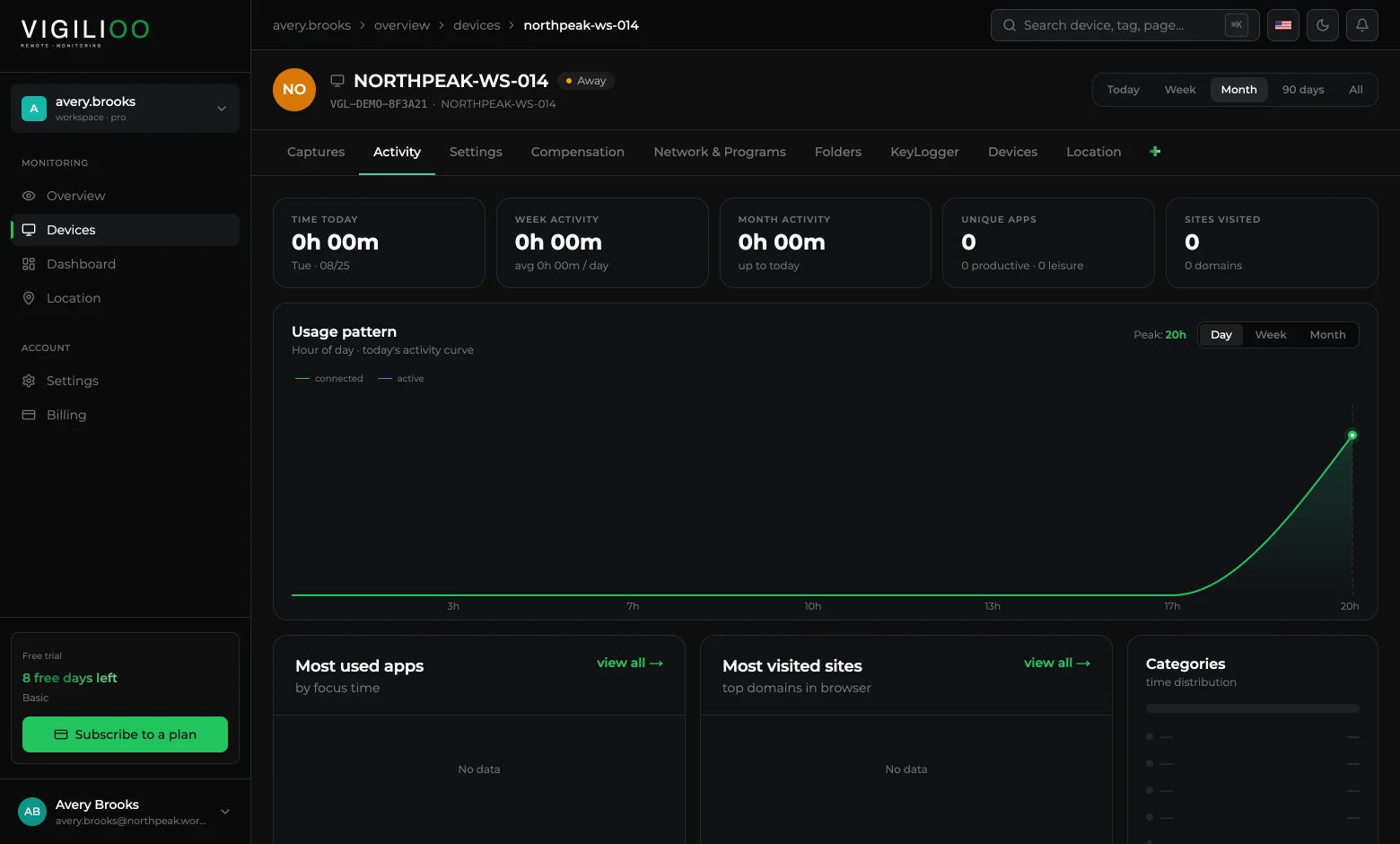Toggle the connected legend entry

[x=329, y=379]
